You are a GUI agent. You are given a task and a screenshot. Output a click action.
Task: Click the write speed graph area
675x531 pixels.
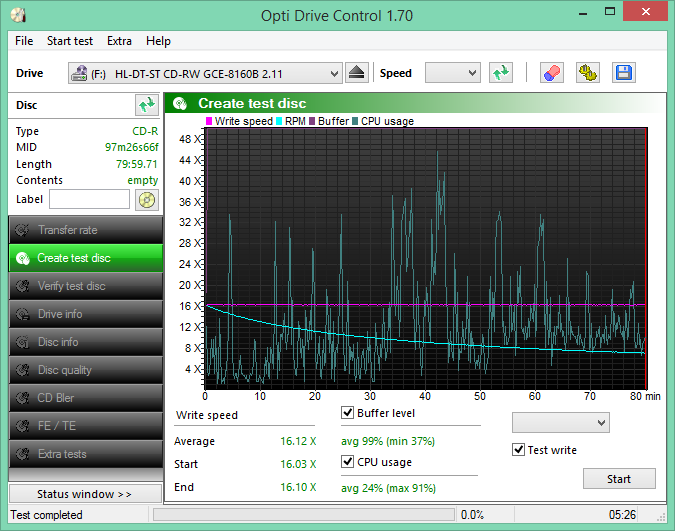point(426,258)
